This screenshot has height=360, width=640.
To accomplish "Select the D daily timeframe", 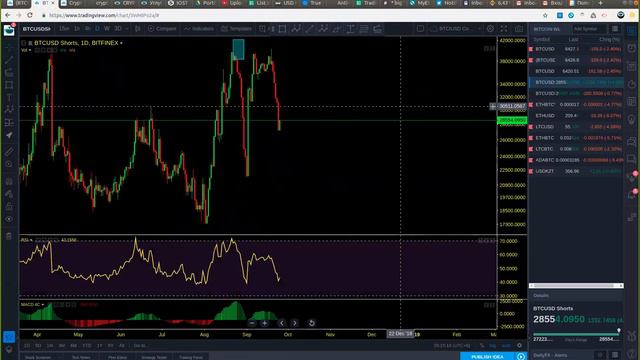I will (97, 29).
